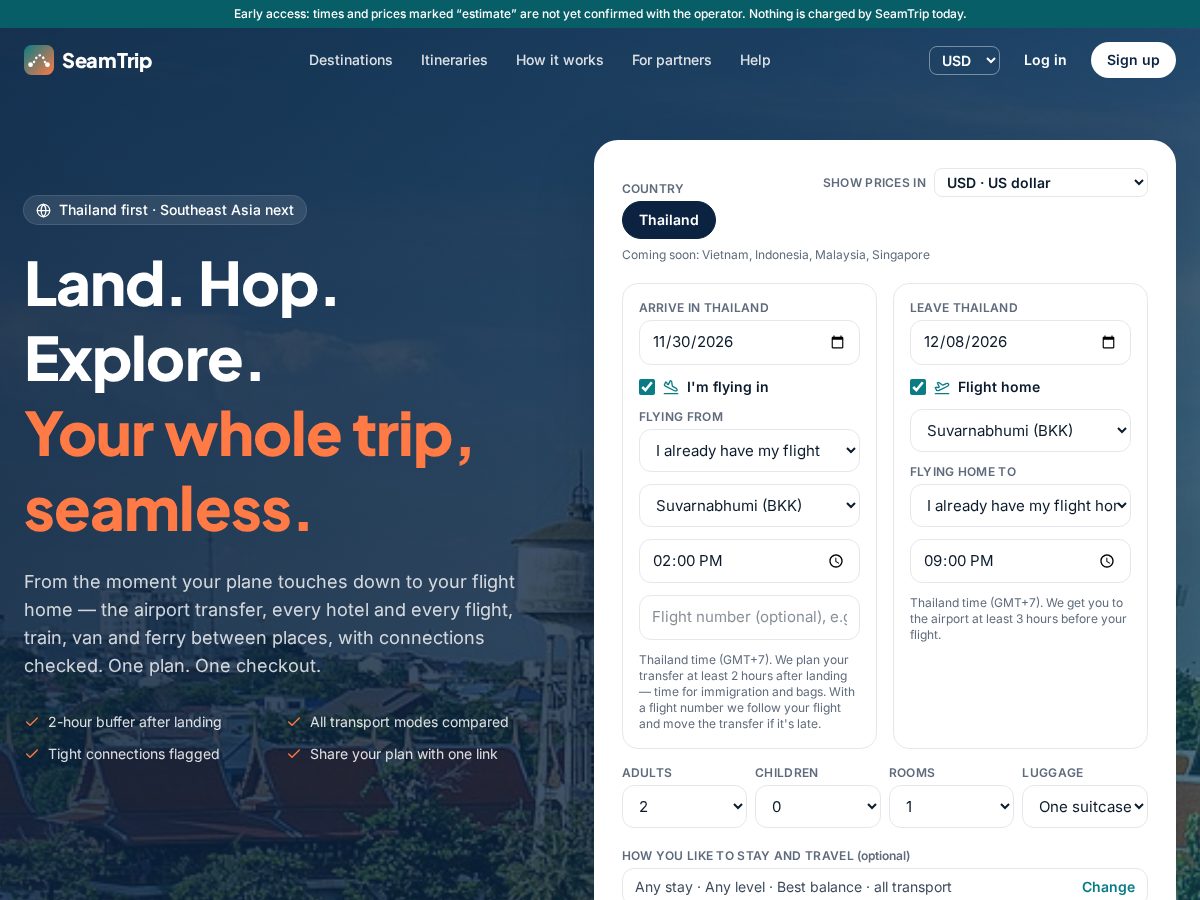Click the SeamTrip logo icon
Image resolution: width=1200 pixels, height=900 pixels.
[39, 60]
